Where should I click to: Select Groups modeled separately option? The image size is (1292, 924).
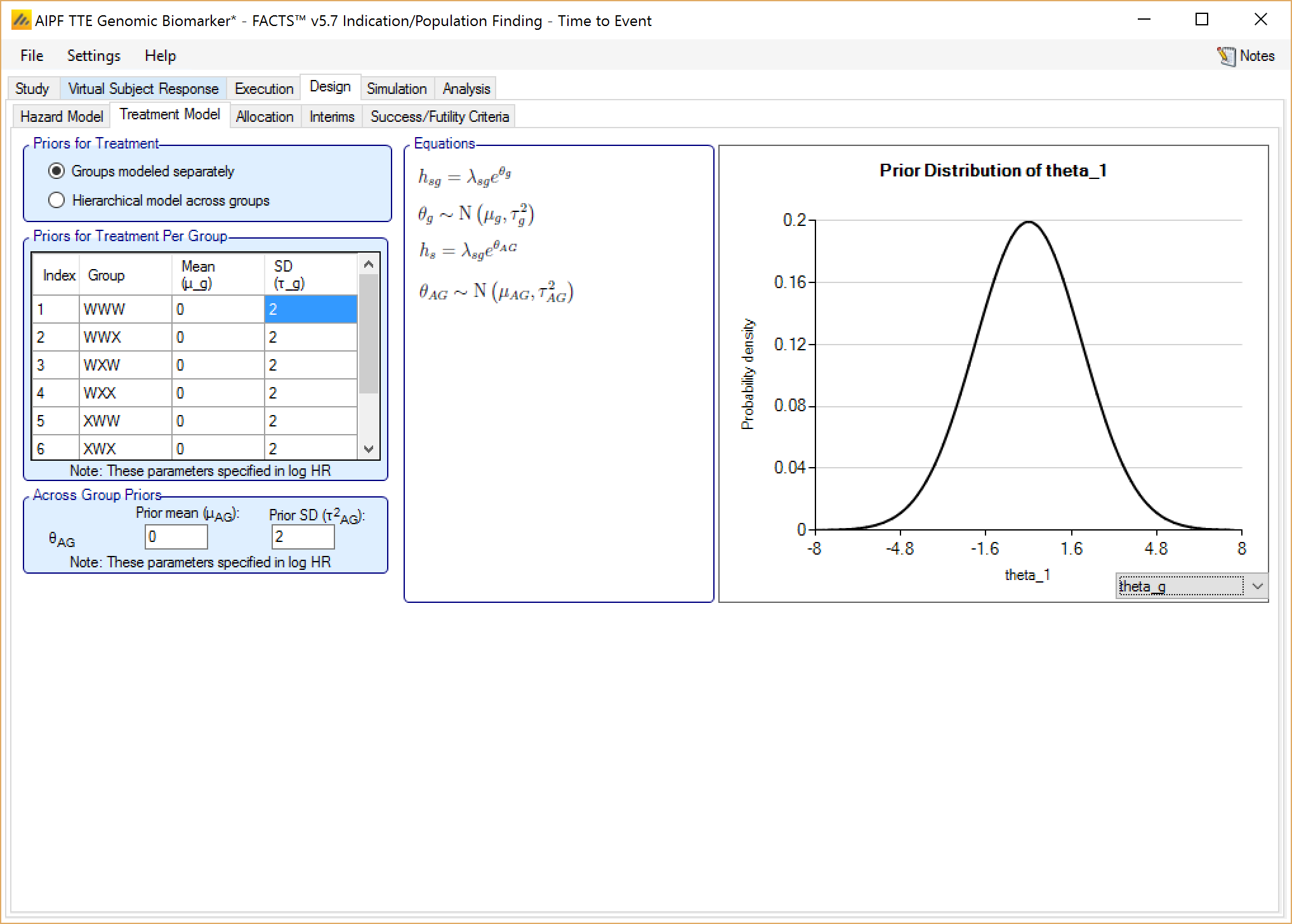click(56, 171)
